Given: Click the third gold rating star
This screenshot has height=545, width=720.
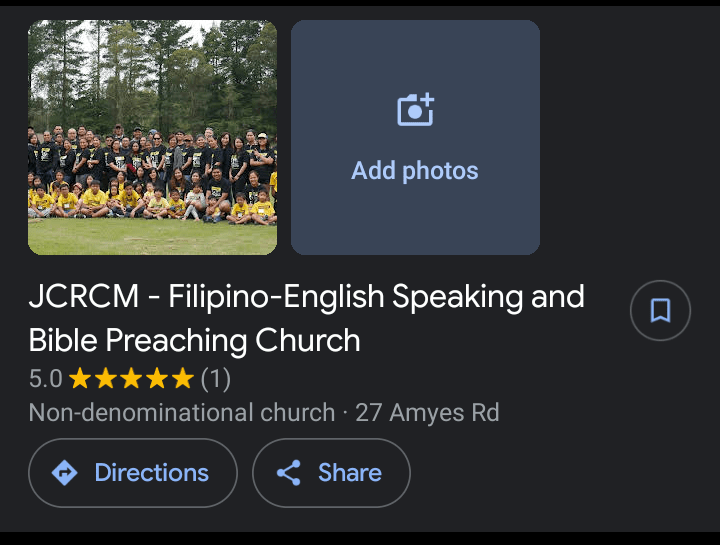Looking at the screenshot, I should click(131, 379).
